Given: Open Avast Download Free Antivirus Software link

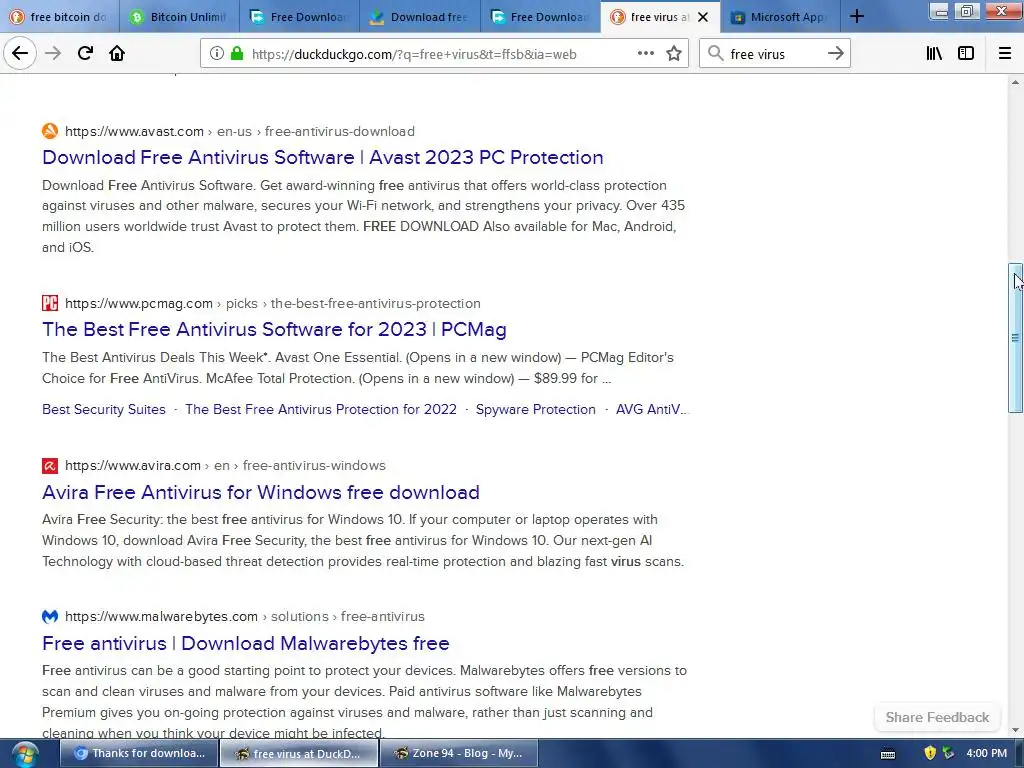Looking at the screenshot, I should (323, 157).
